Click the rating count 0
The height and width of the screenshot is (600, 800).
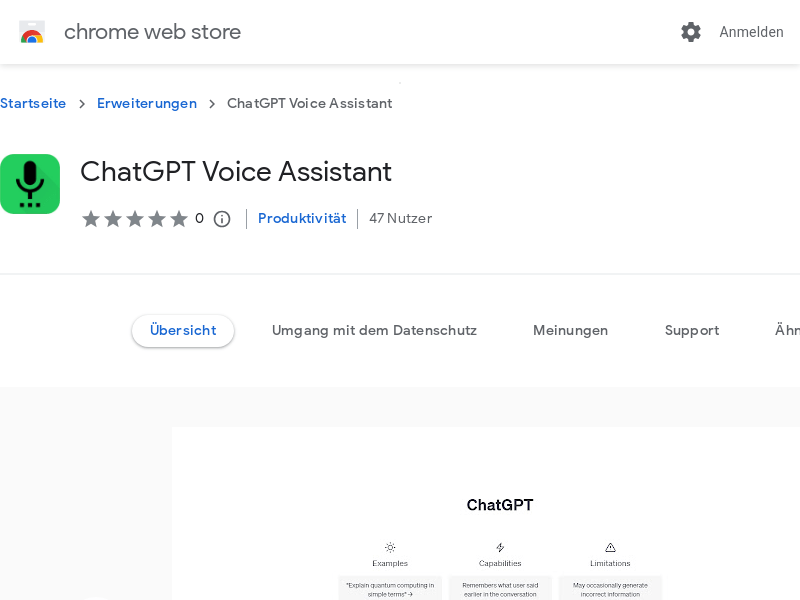[199, 218]
